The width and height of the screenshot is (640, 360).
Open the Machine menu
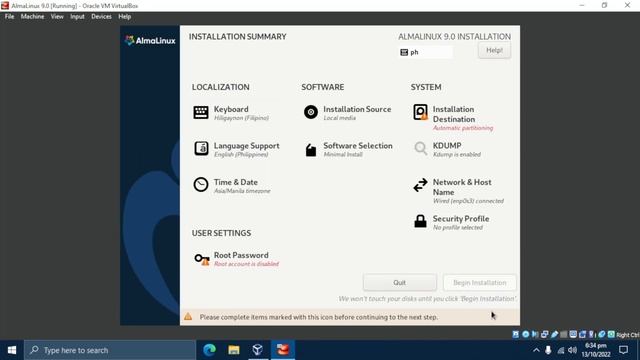coord(32,17)
